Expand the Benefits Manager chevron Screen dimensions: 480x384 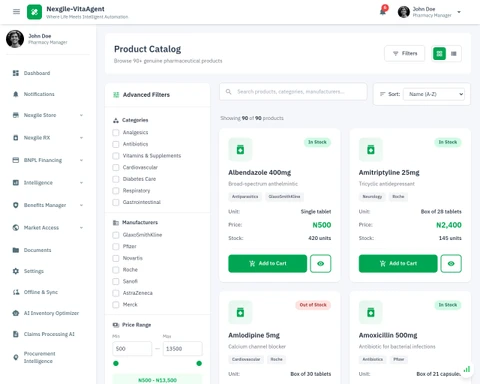coord(81,205)
